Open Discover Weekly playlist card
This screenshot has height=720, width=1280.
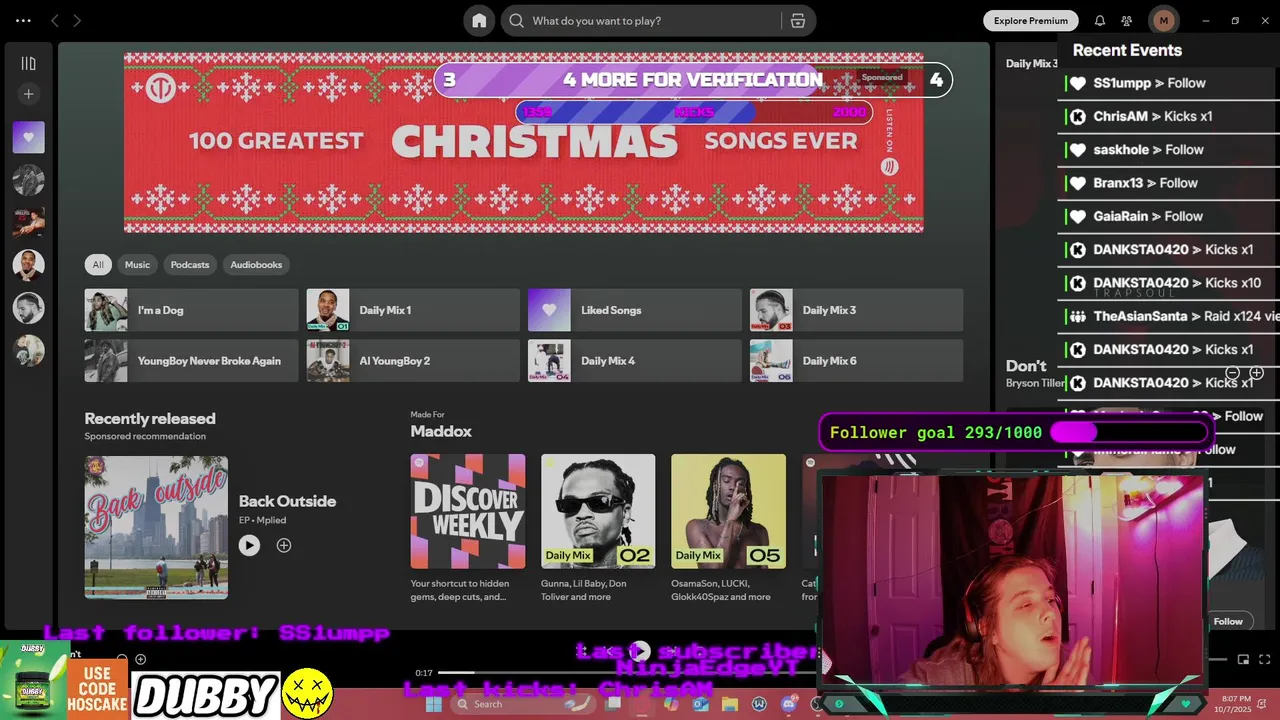[467, 528]
